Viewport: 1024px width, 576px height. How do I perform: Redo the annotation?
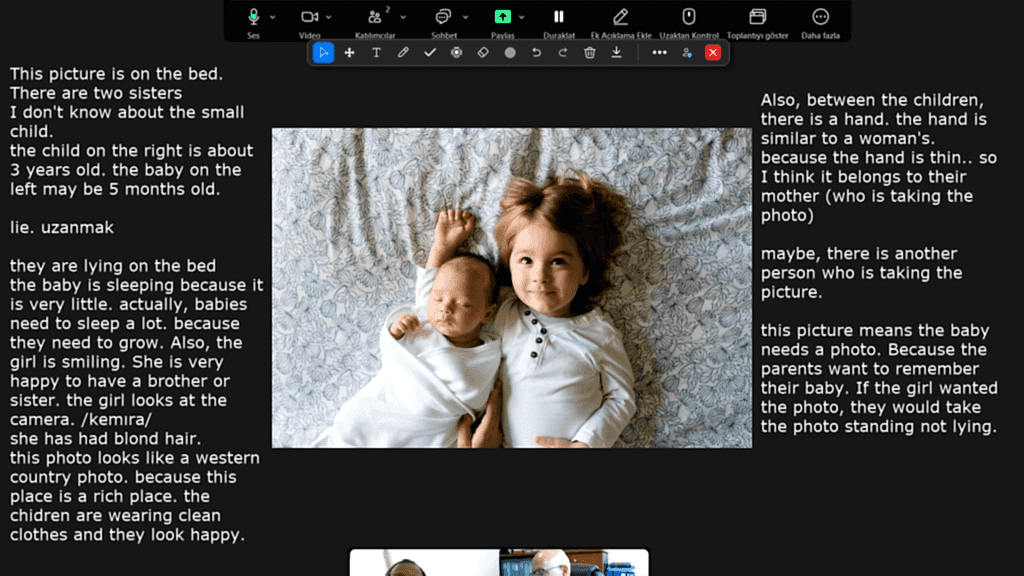pos(563,53)
